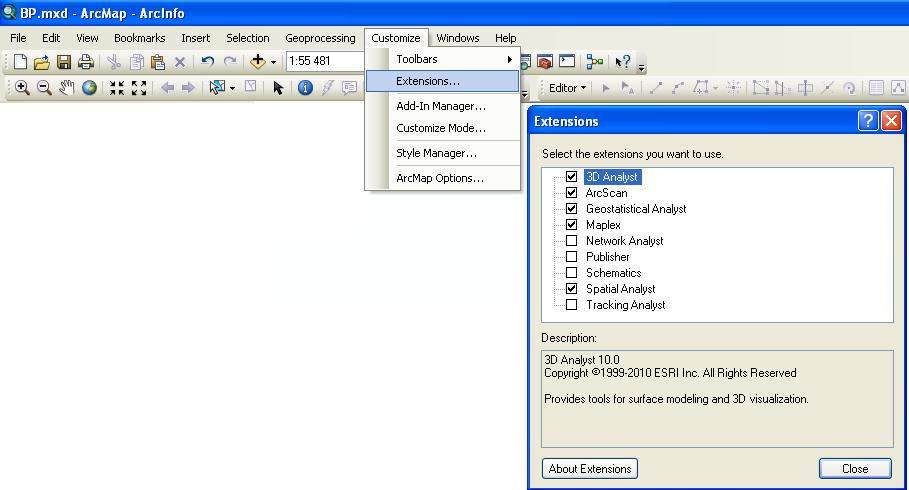Open the editor Attributes window icon
The width and height of the screenshot is (909, 490).
click(876, 88)
